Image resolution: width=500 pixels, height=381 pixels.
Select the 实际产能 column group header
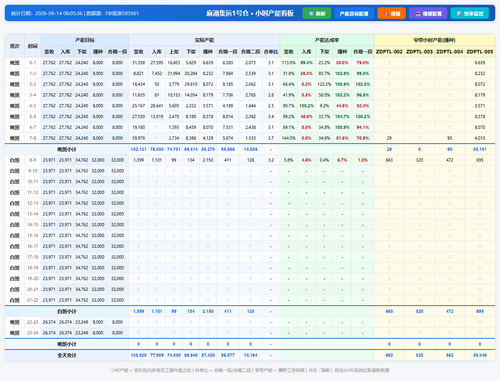204,40
